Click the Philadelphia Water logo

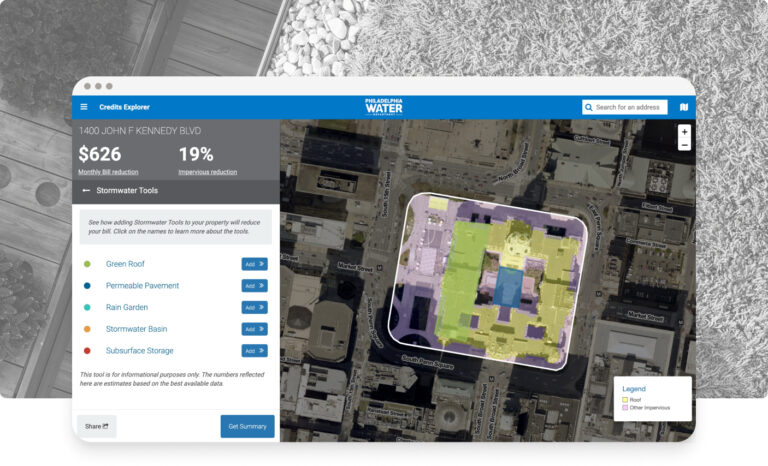point(384,107)
